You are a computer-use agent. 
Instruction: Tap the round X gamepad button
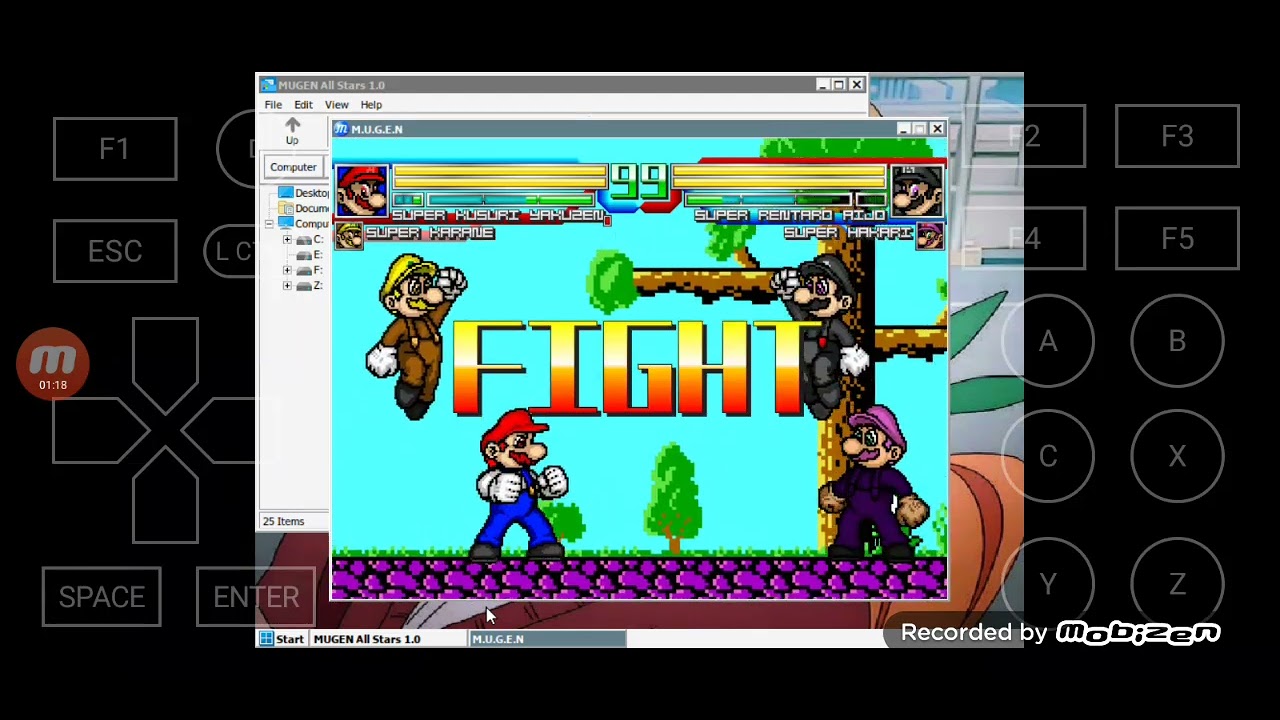click(x=1177, y=457)
